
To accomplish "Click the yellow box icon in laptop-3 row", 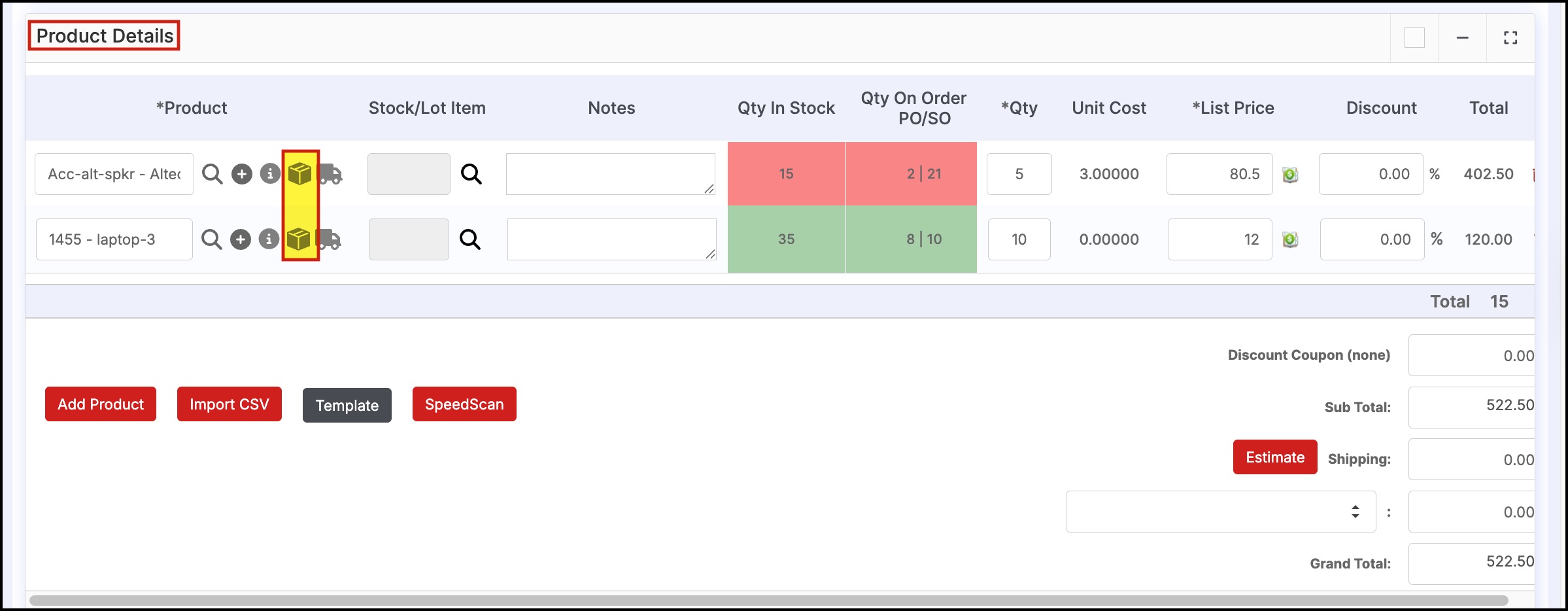I will (299, 239).
